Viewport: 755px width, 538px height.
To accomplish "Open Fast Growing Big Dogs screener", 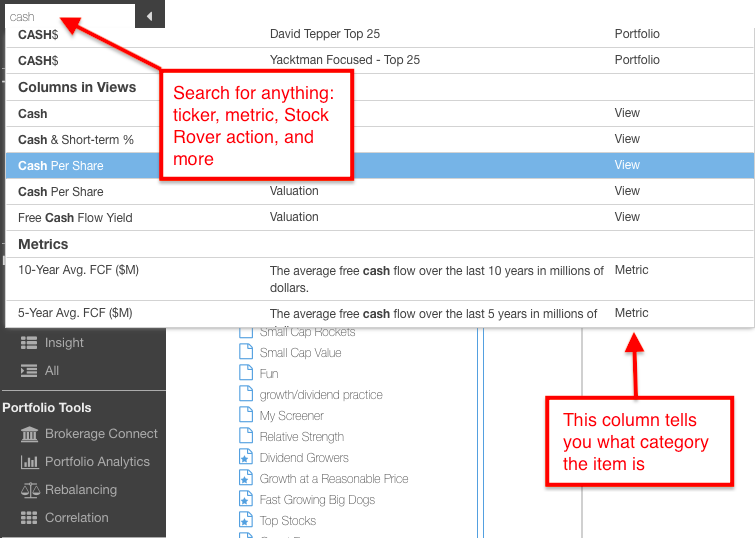I will tap(317, 500).
